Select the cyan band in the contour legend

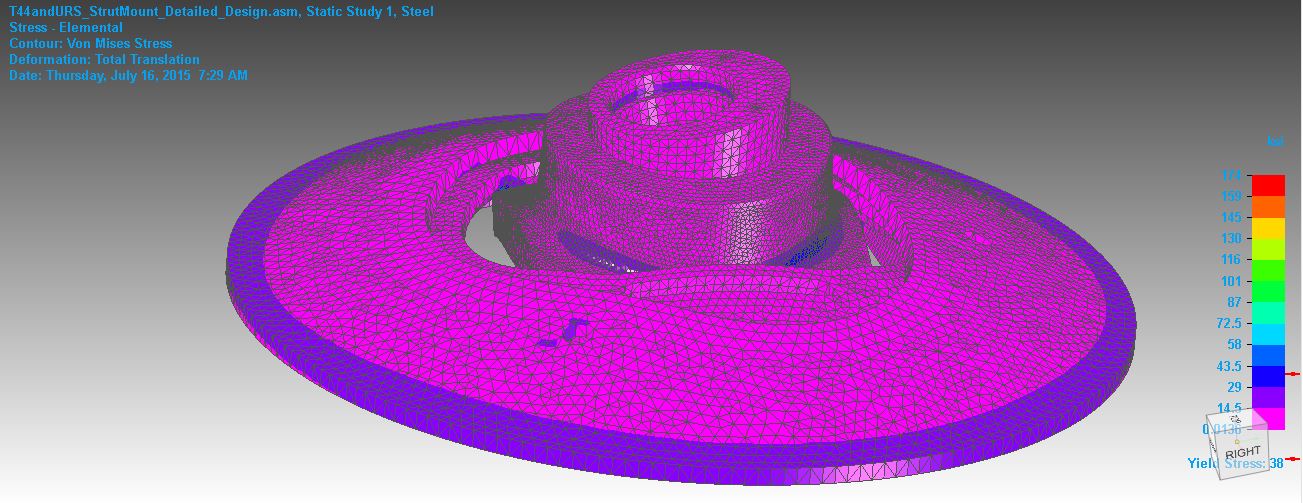(1268, 333)
